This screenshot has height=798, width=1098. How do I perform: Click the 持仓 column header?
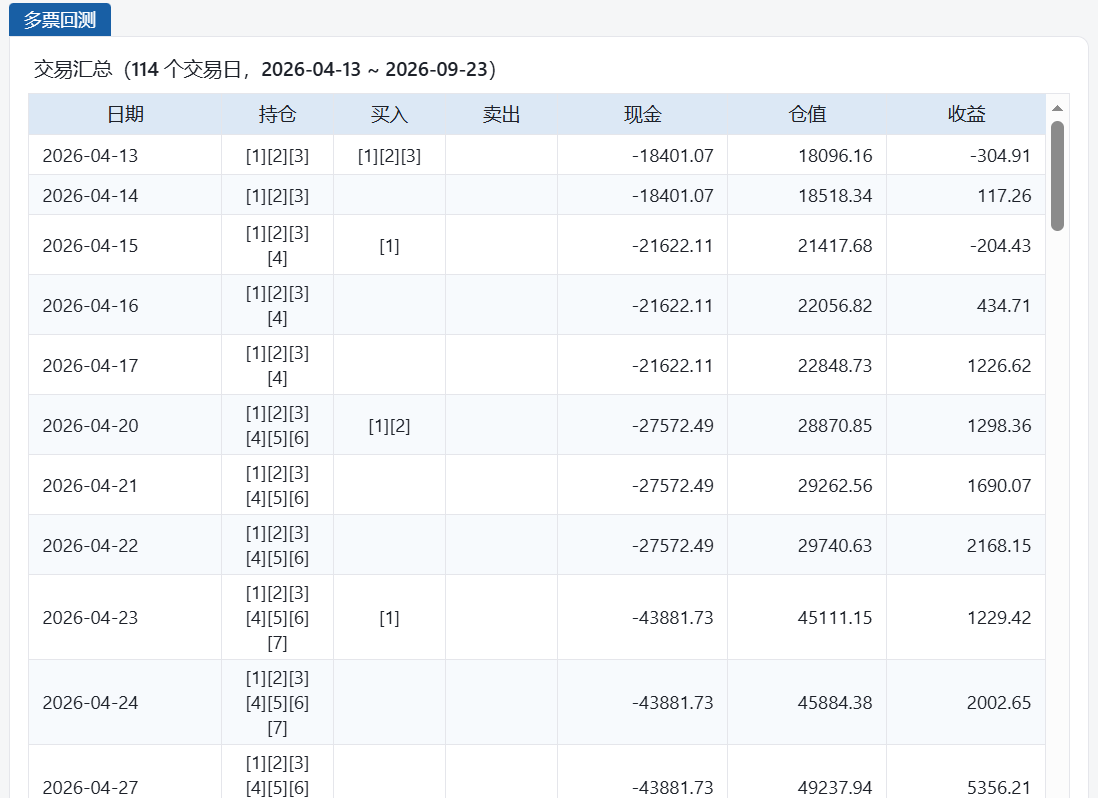tap(277, 114)
